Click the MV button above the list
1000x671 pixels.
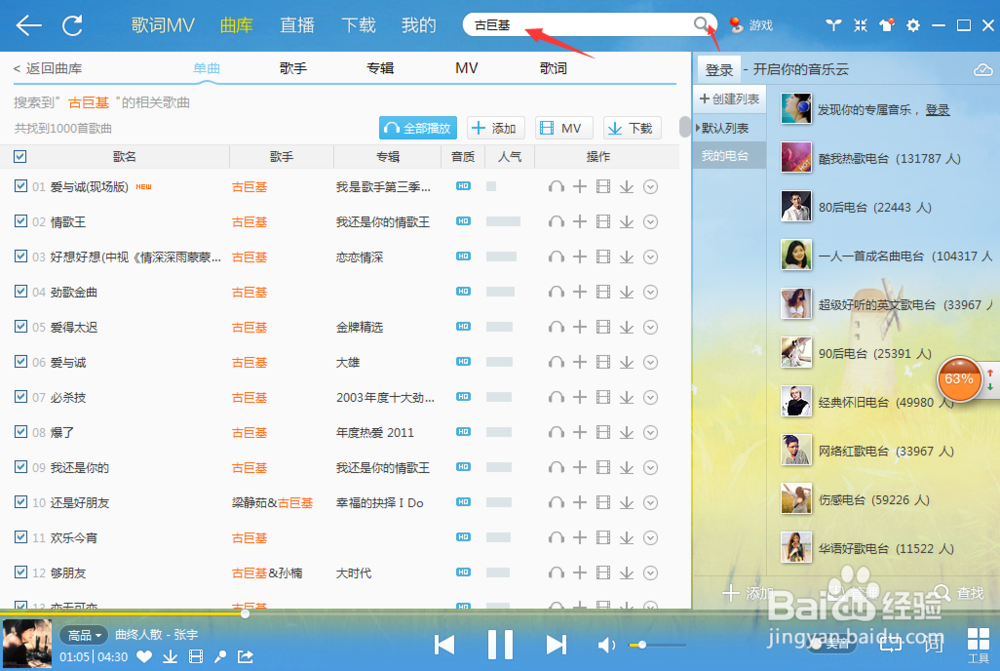coord(564,128)
